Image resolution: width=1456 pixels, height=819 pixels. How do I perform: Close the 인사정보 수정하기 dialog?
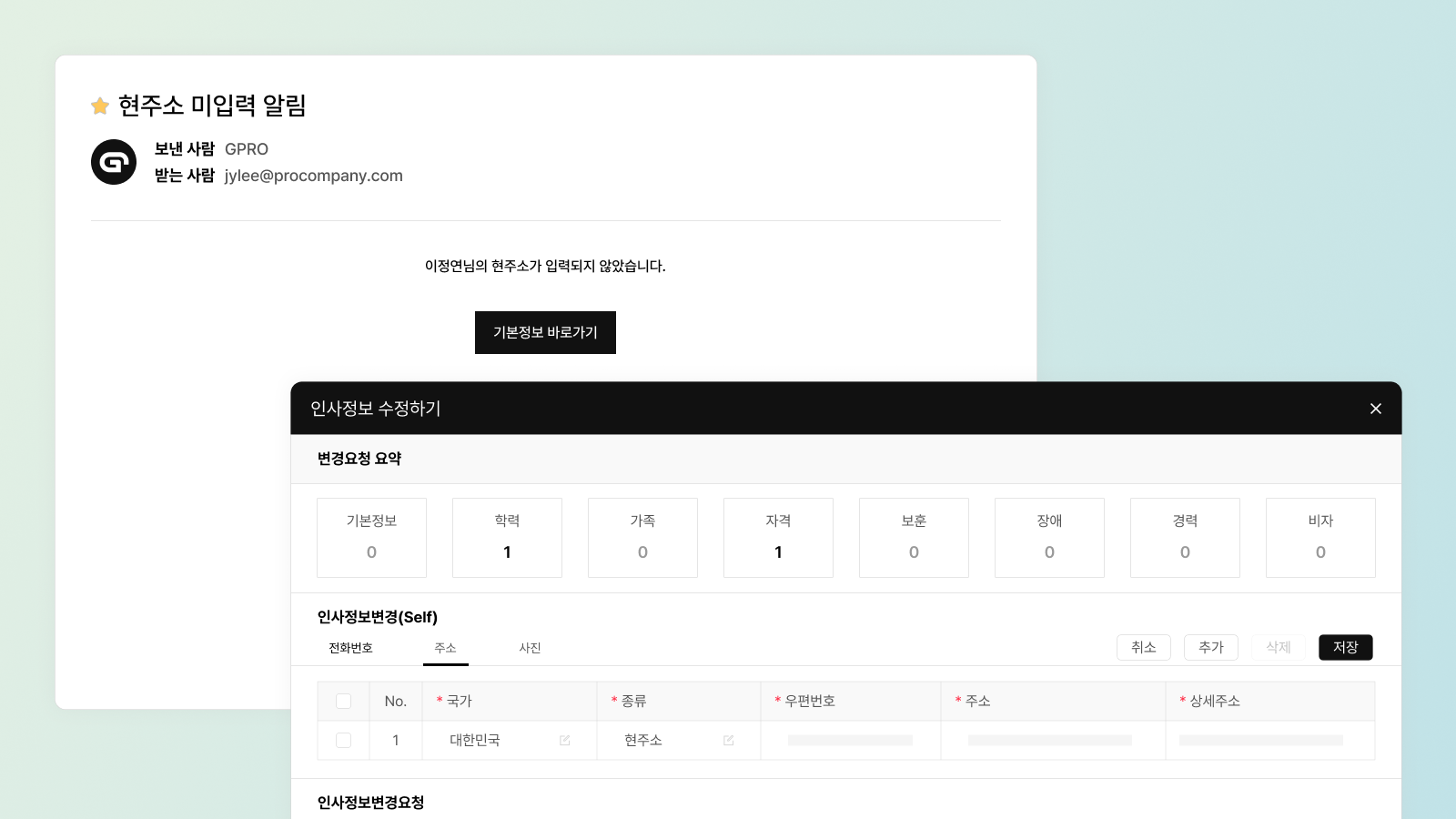pos(1376,409)
